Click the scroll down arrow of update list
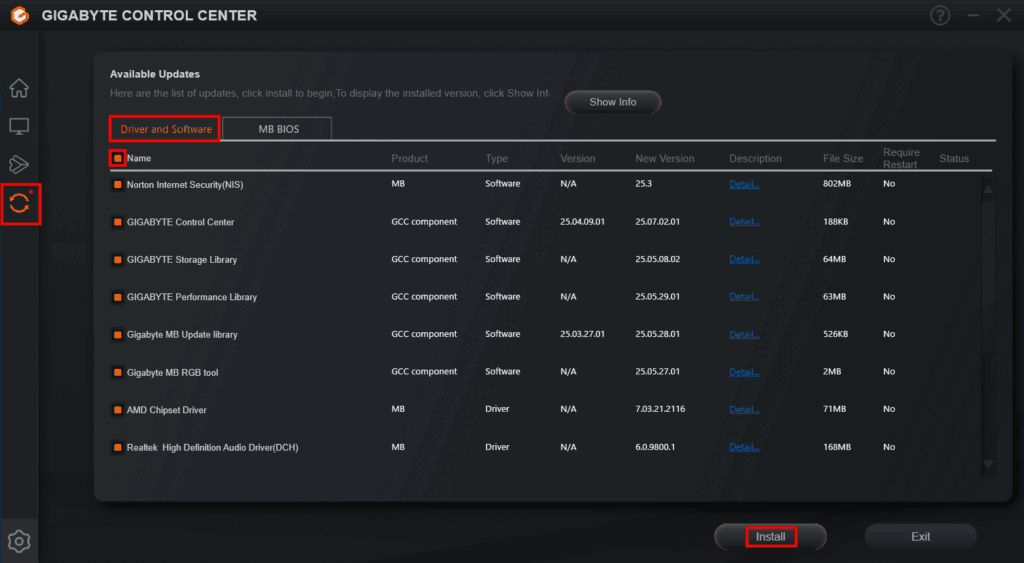The height and width of the screenshot is (563, 1024). coord(988,464)
